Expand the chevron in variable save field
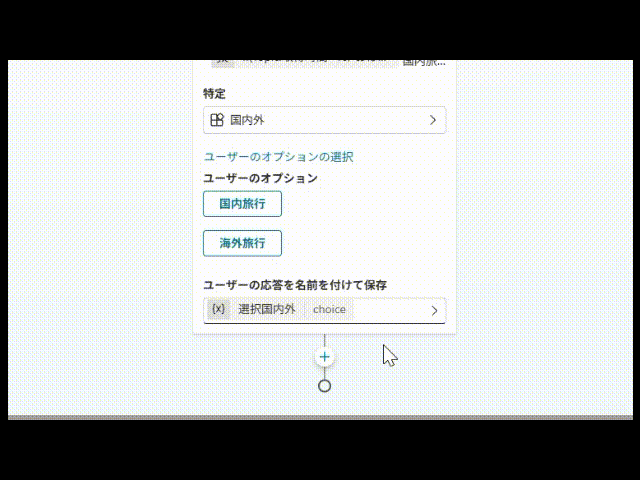640x480 pixels. point(434,311)
